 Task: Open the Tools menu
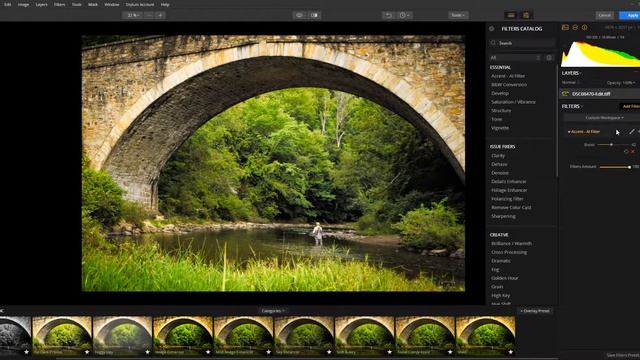pos(76,4)
